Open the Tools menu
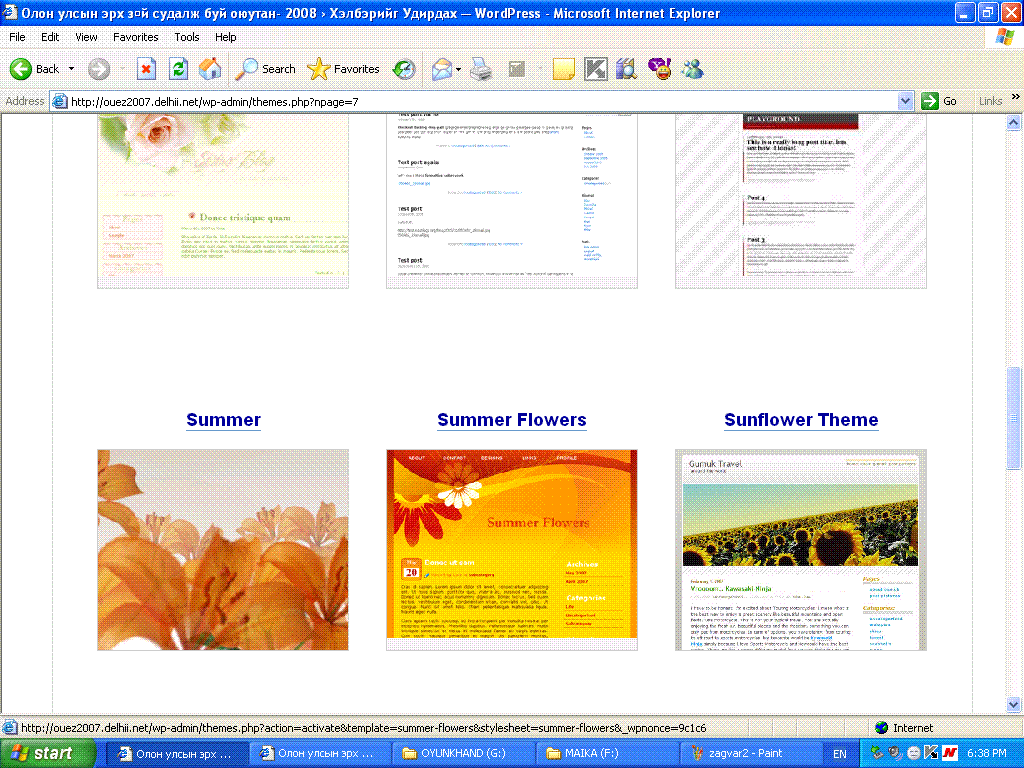The height and width of the screenshot is (768, 1024). [x=187, y=37]
